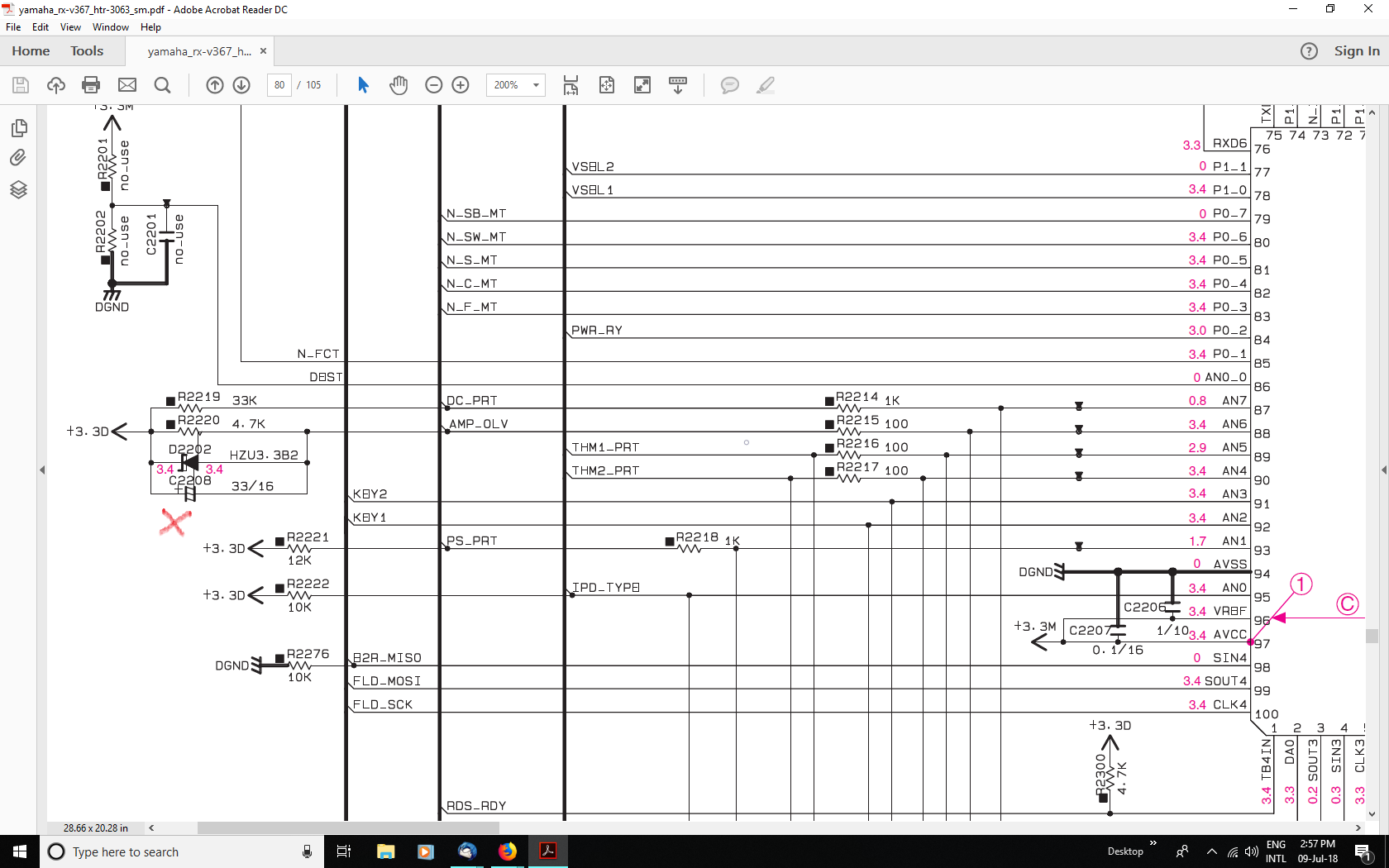Open the Window menu
This screenshot has width=1389, height=868.
pos(111,27)
